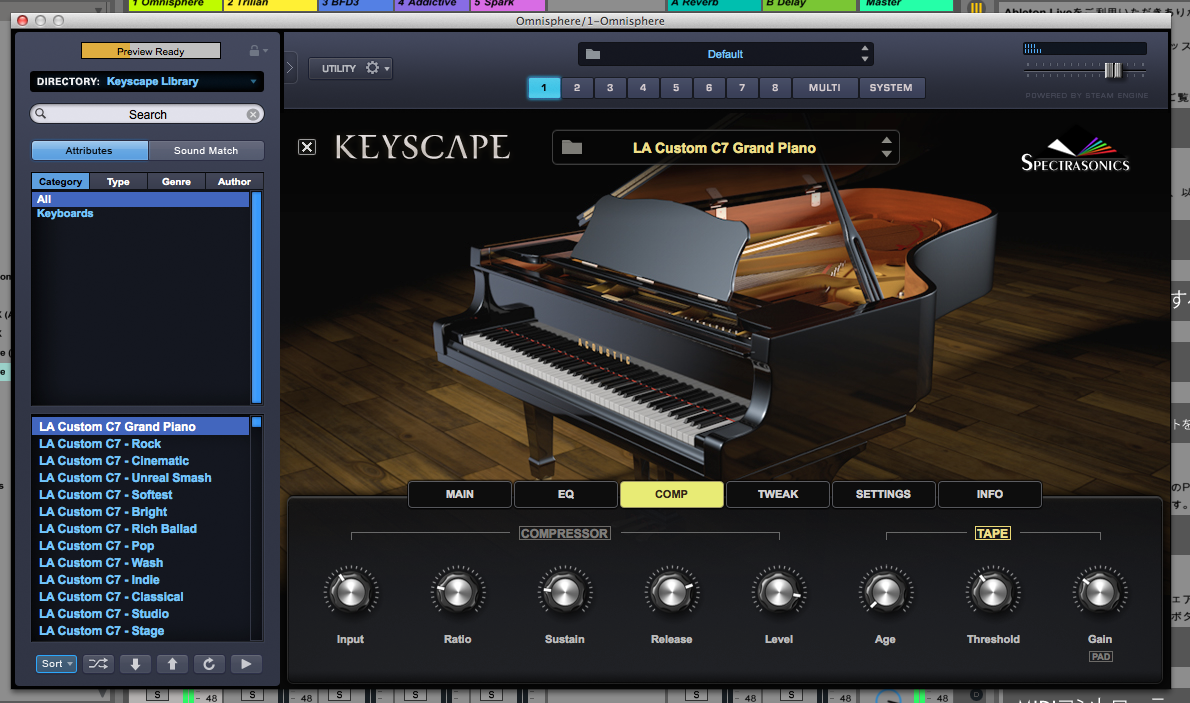Click the folder icon beside Default
The image size is (1190, 703).
(593, 54)
